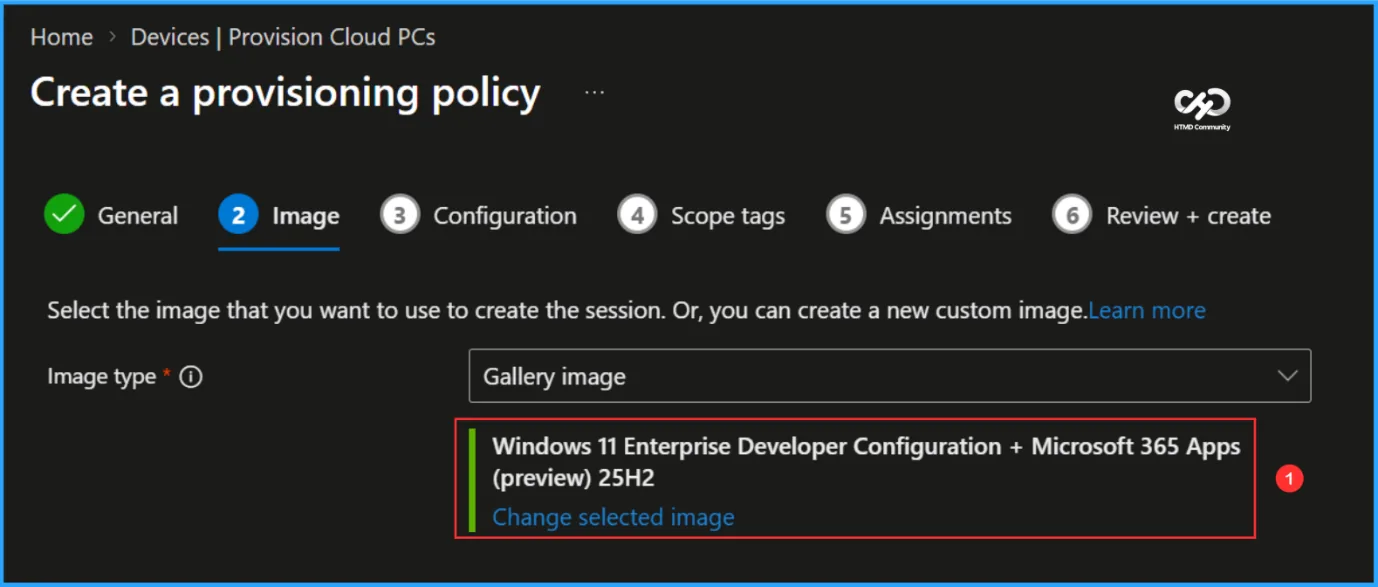
Task: Go to Devices | Provision Cloud PCs breadcrumb
Action: click(x=283, y=37)
